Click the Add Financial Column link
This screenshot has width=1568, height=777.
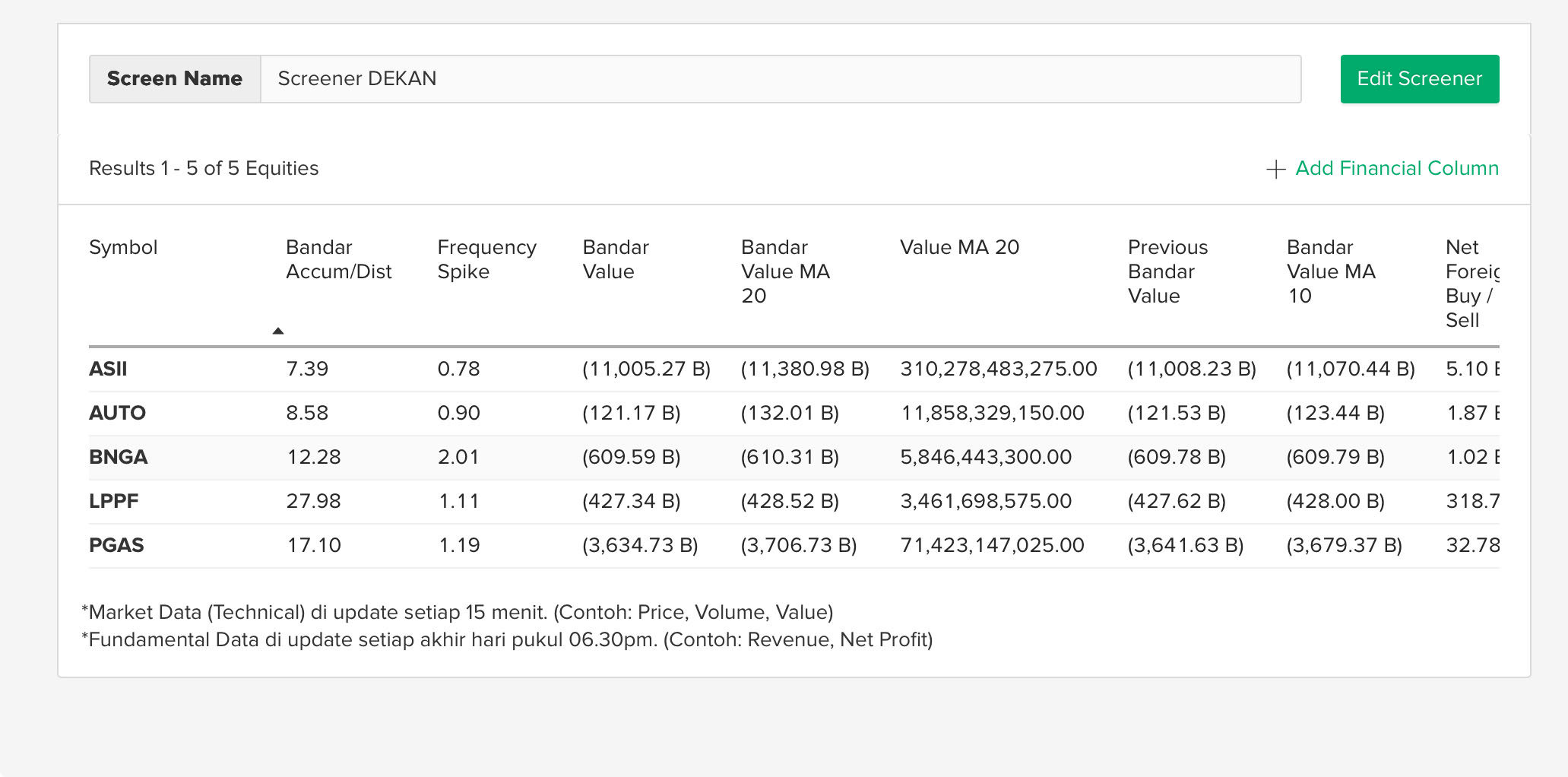pyautogui.click(x=1396, y=168)
